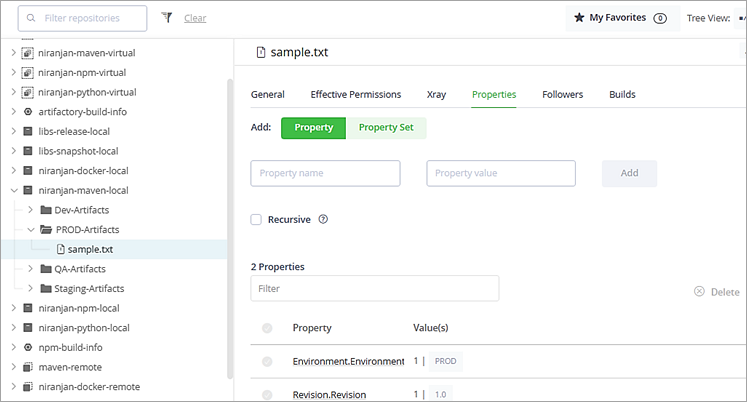Switch to the Xray tab

(x=436, y=94)
